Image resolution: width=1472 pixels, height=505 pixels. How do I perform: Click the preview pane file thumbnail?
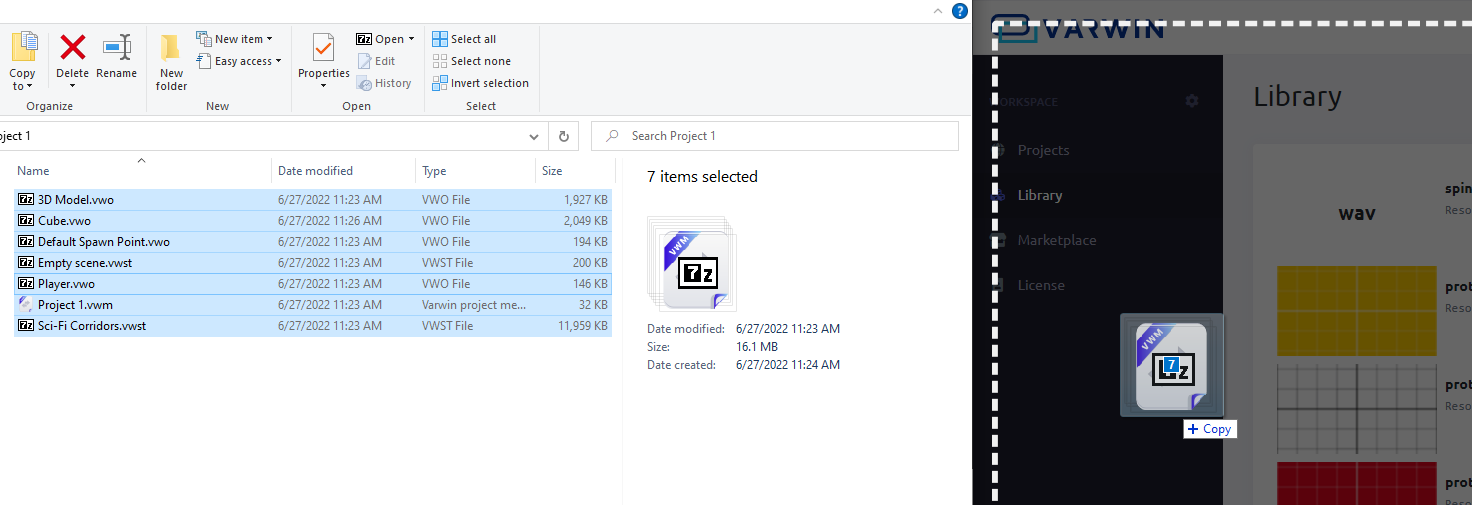tap(692, 263)
